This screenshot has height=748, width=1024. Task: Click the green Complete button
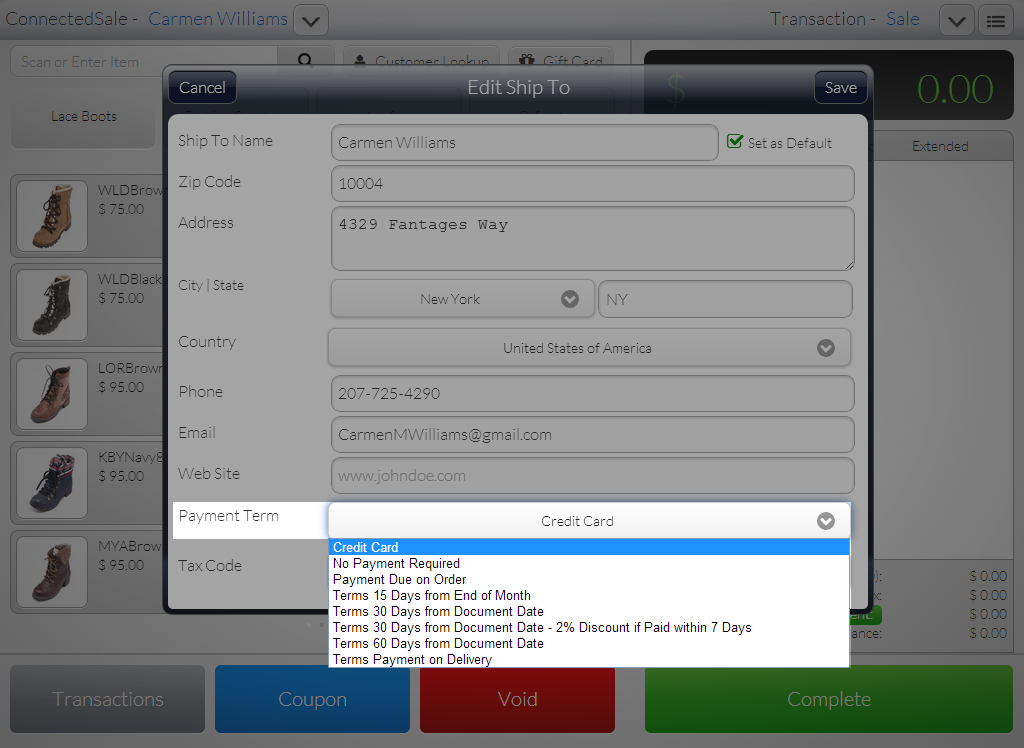pyautogui.click(x=829, y=699)
